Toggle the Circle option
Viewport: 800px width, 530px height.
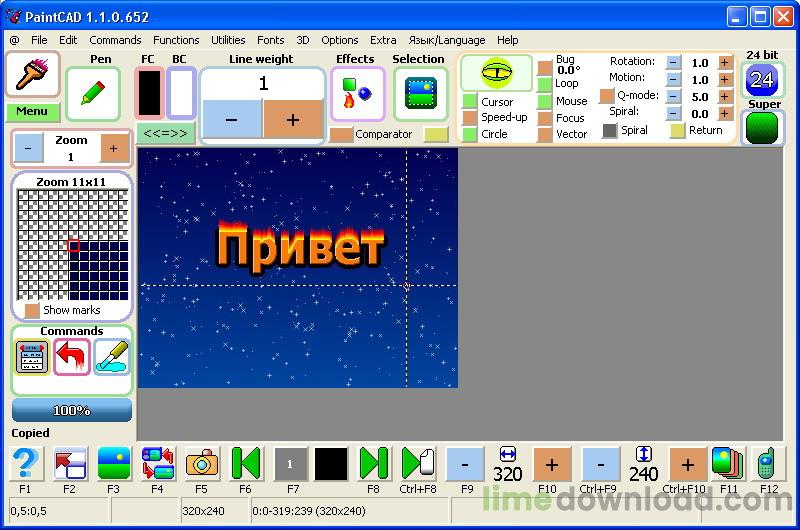pos(469,134)
